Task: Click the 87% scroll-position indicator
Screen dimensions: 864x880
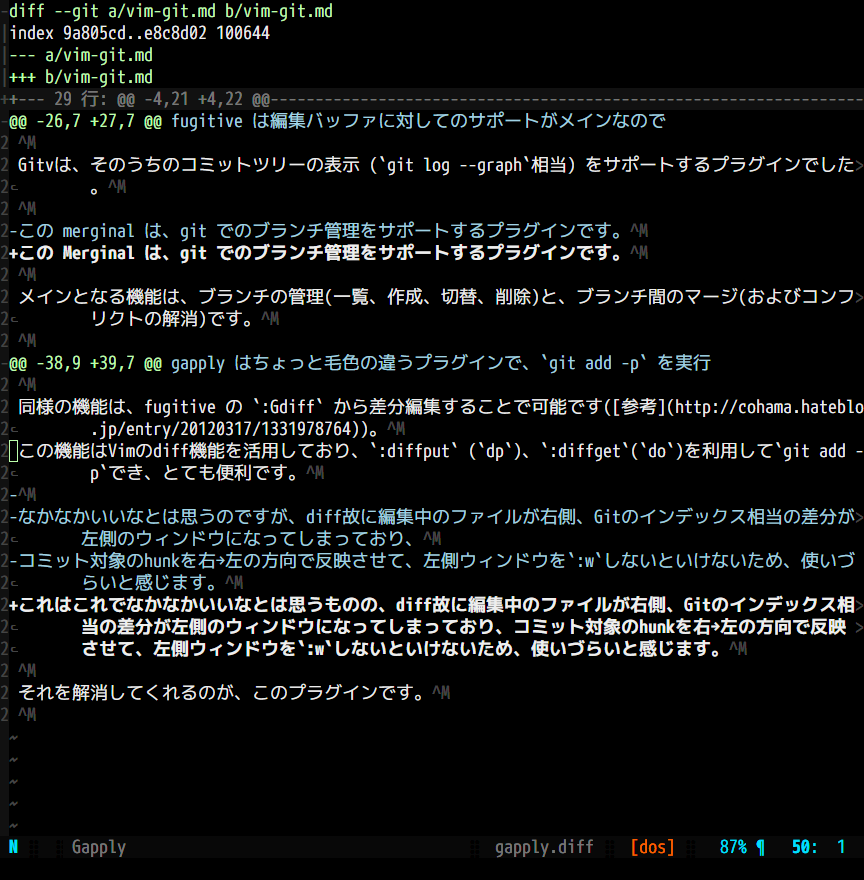Action: [x=735, y=847]
